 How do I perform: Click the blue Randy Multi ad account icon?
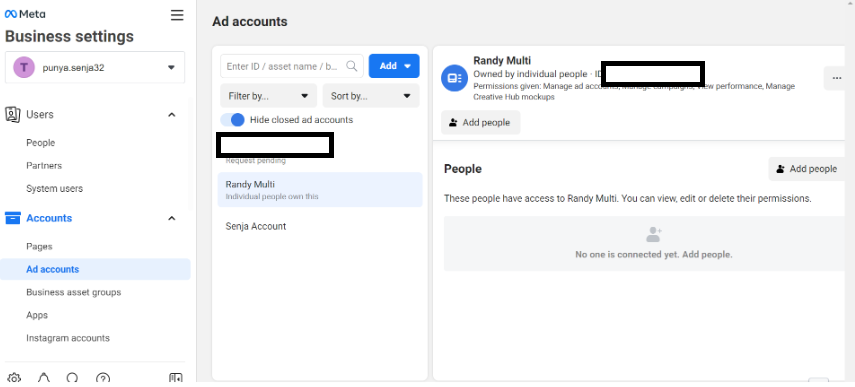click(454, 78)
